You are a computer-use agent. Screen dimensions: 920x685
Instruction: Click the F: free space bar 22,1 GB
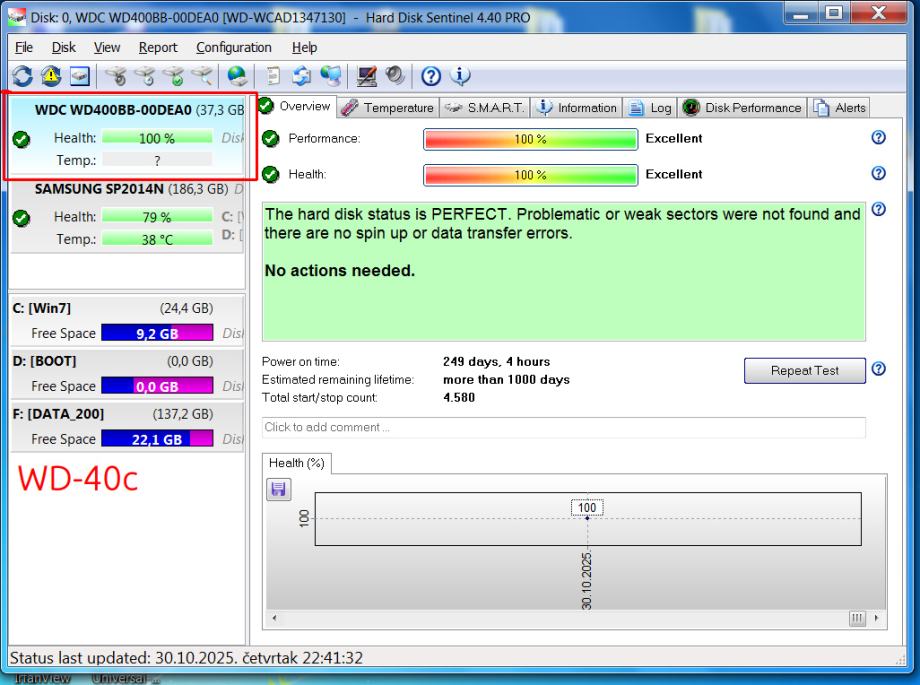pos(157,438)
